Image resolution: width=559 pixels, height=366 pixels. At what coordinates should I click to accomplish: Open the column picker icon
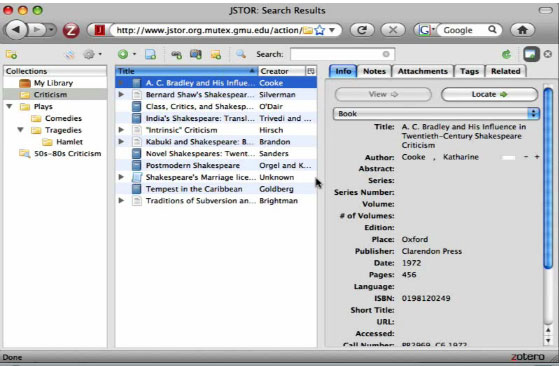pyautogui.click(x=311, y=71)
